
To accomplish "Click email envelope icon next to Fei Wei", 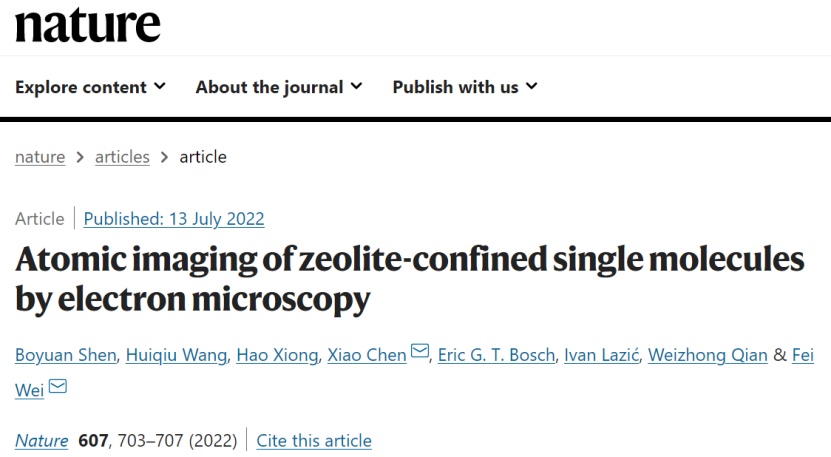I will [58, 386].
